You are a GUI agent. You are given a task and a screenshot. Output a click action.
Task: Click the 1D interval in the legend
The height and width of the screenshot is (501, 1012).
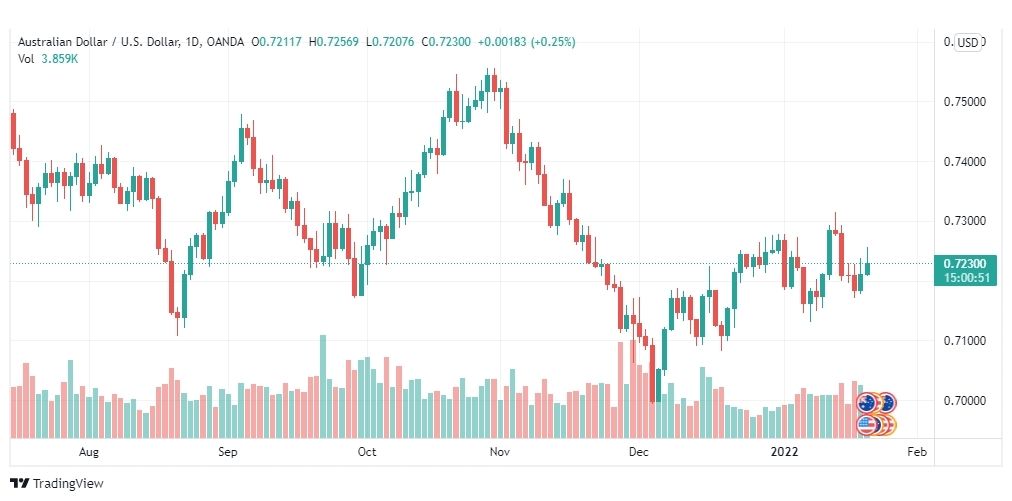click(193, 42)
